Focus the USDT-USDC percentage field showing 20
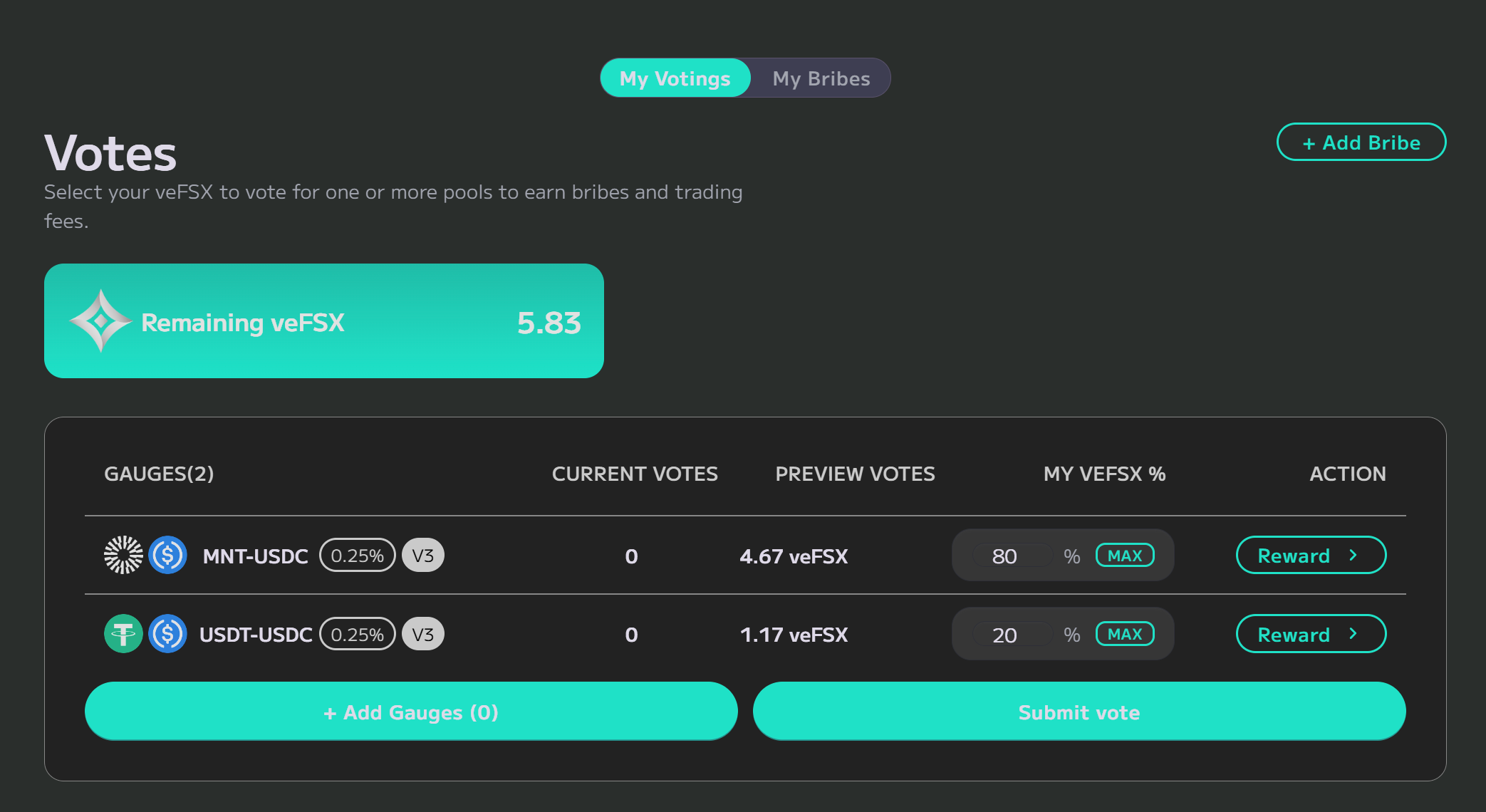 pos(1012,634)
